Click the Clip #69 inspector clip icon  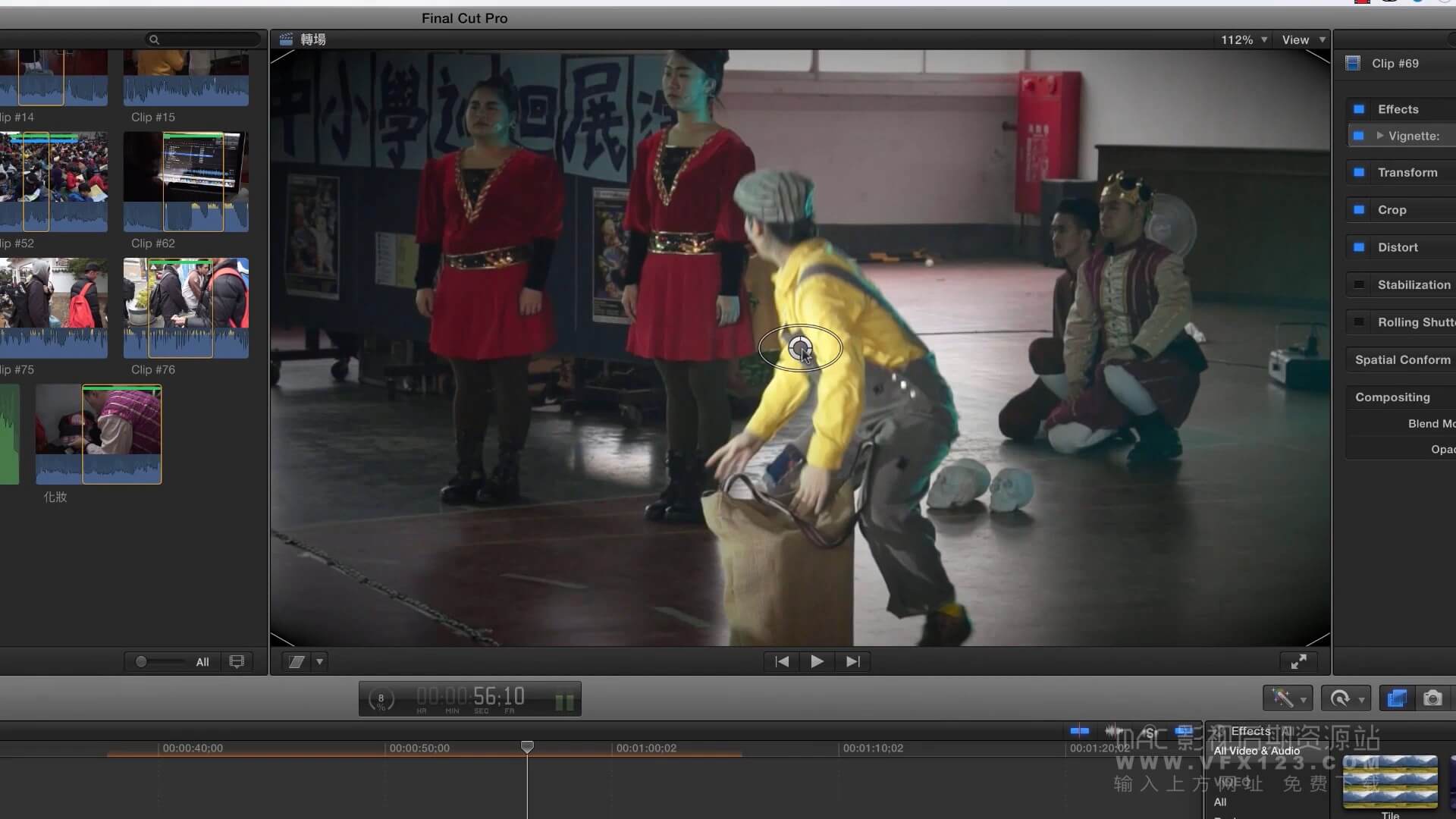(x=1353, y=63)
